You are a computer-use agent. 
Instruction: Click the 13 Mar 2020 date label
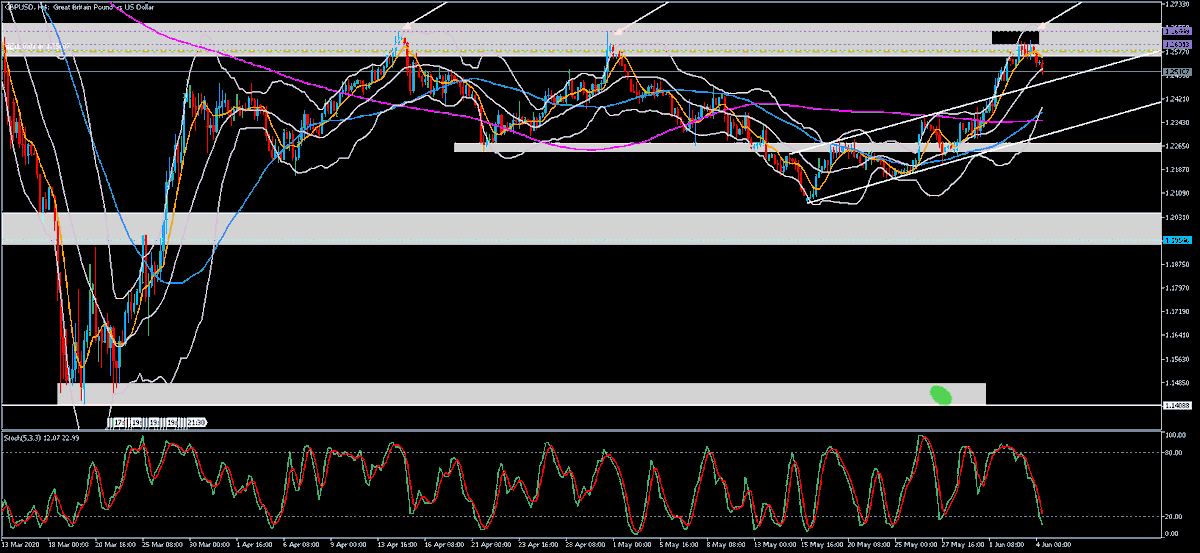coord(21,545)
